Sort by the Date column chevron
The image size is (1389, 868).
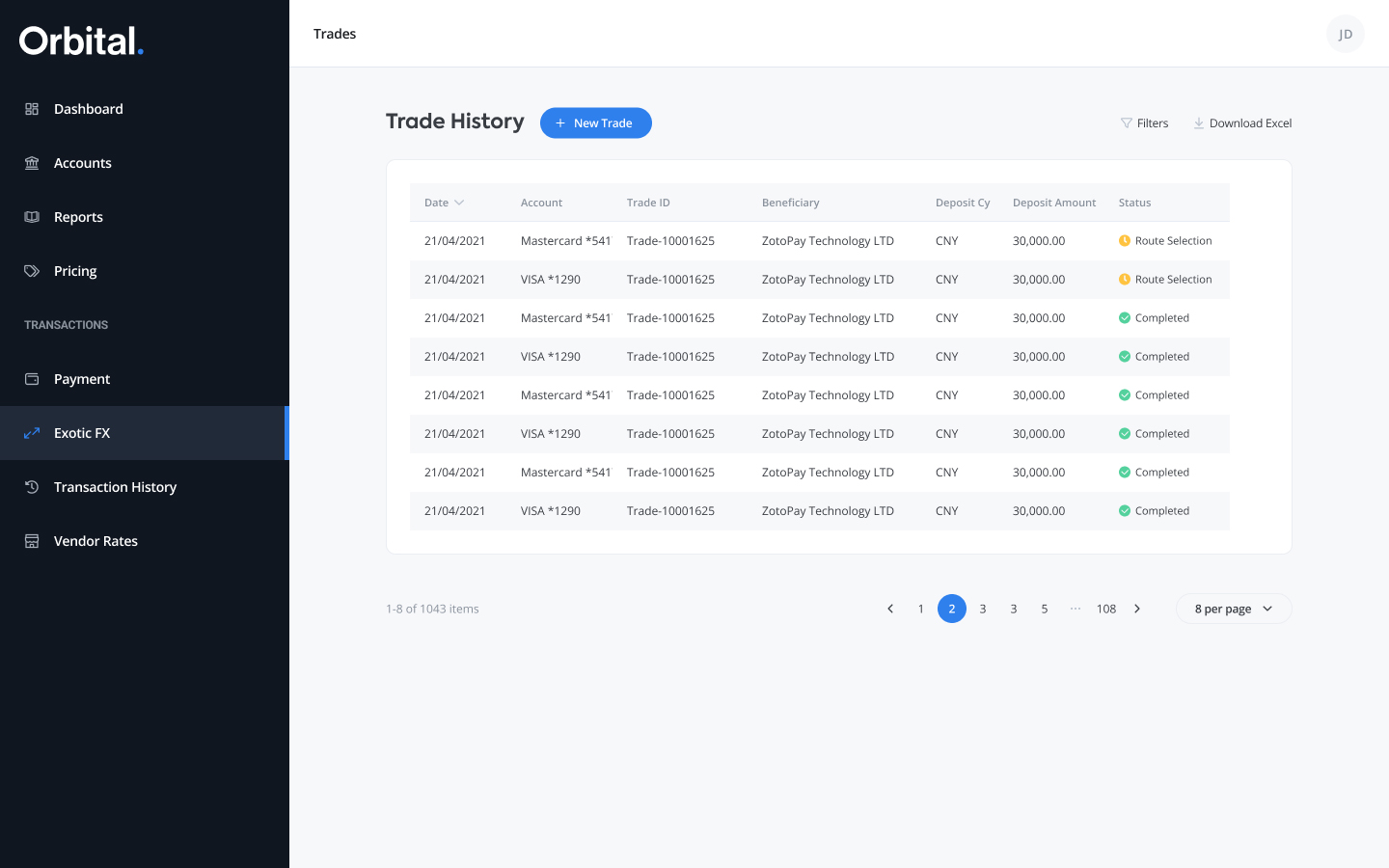coord(459,203)
